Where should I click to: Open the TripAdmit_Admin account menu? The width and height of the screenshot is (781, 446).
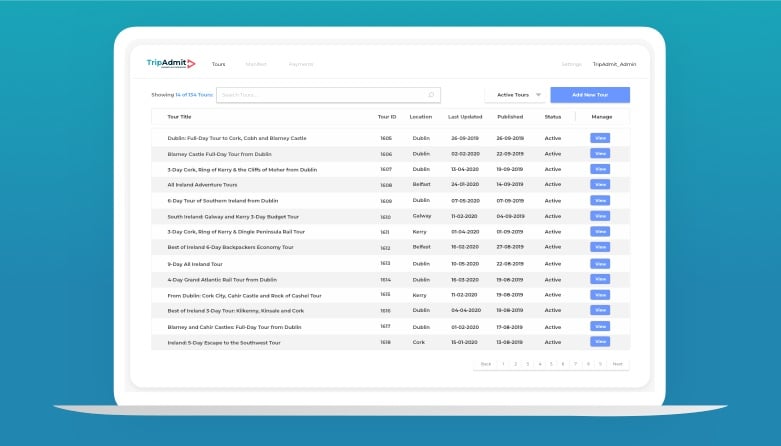(614, 64)
